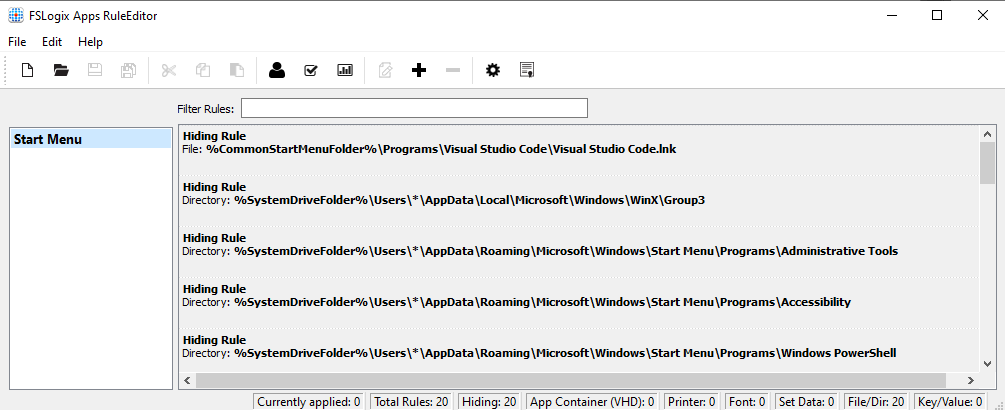Viewport: 1005px width, 410px height.
Task: Close the FSLogix Apps RuleEditor window
Action: pyautogui.click(x=983, y=15)
